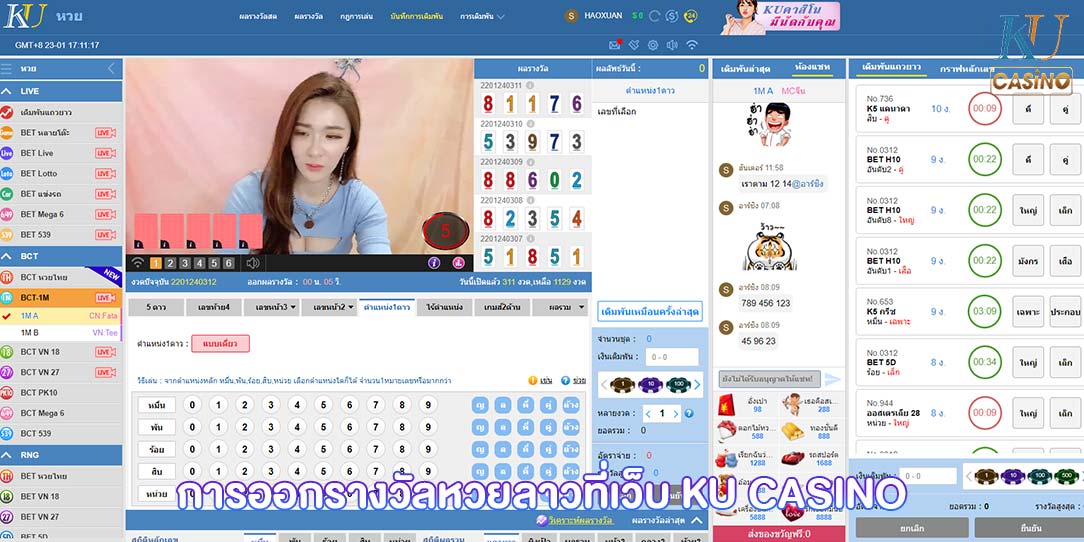This screenshot has height=542, width=1084.
Task: Select video channel 5
Action: pyautogui.click(x=214, y=263)
